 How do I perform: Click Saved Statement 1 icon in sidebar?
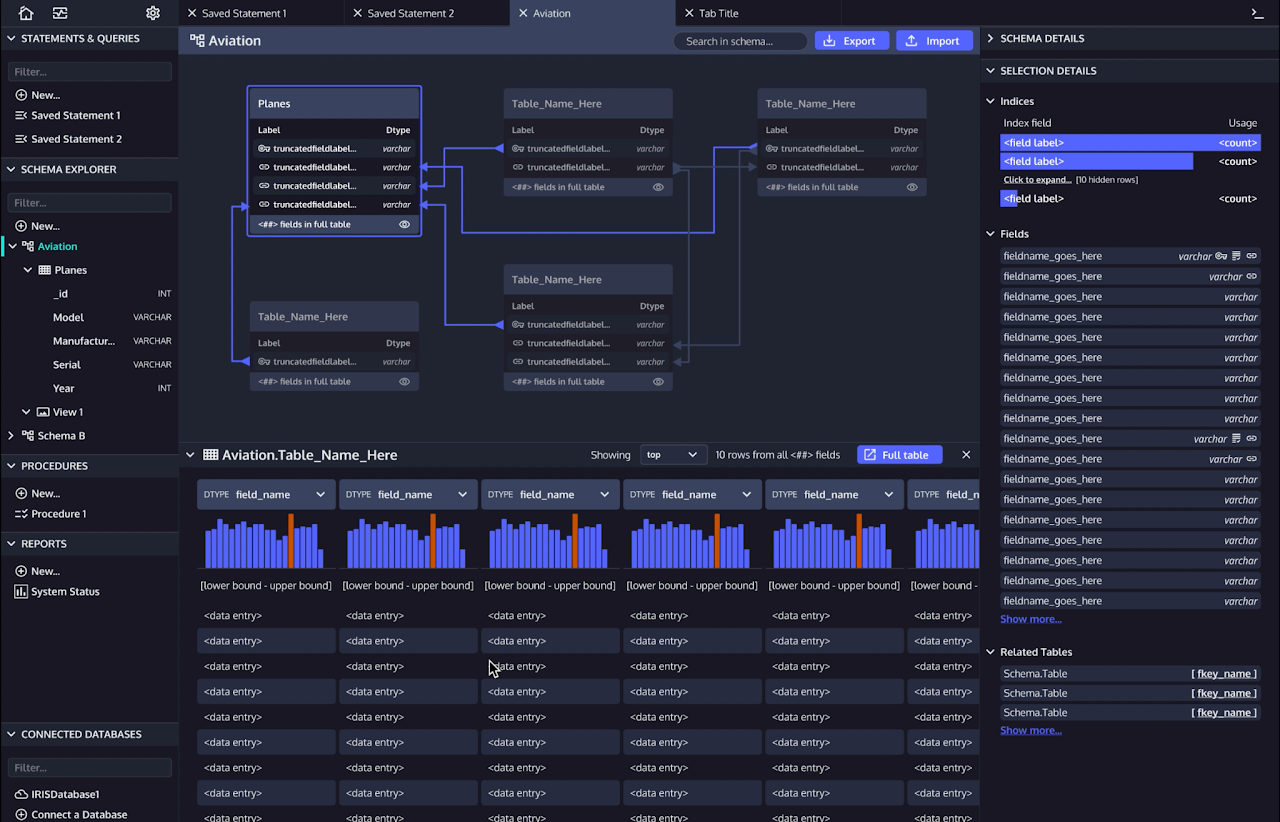21,115
